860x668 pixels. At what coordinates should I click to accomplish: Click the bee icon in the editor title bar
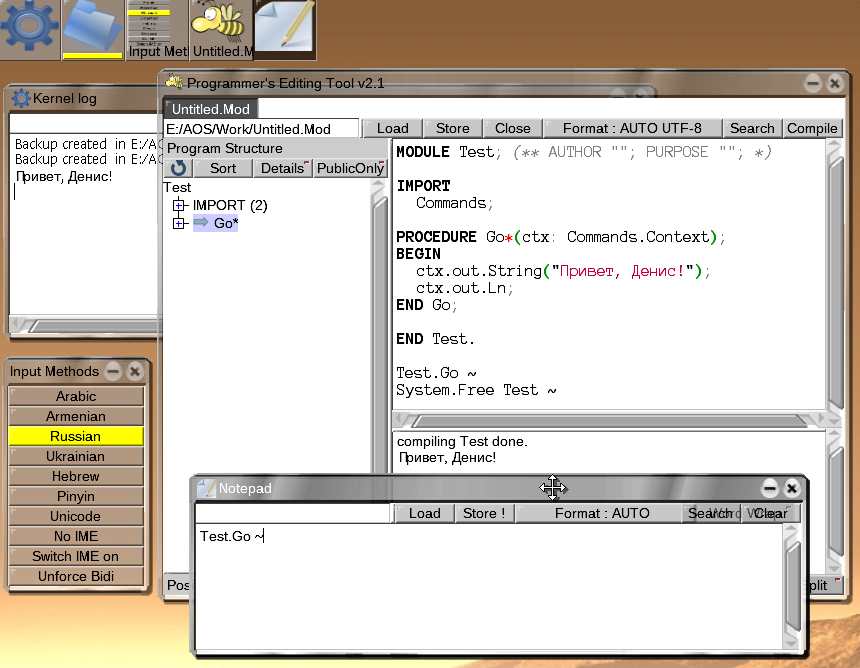[x=175, y=83]
